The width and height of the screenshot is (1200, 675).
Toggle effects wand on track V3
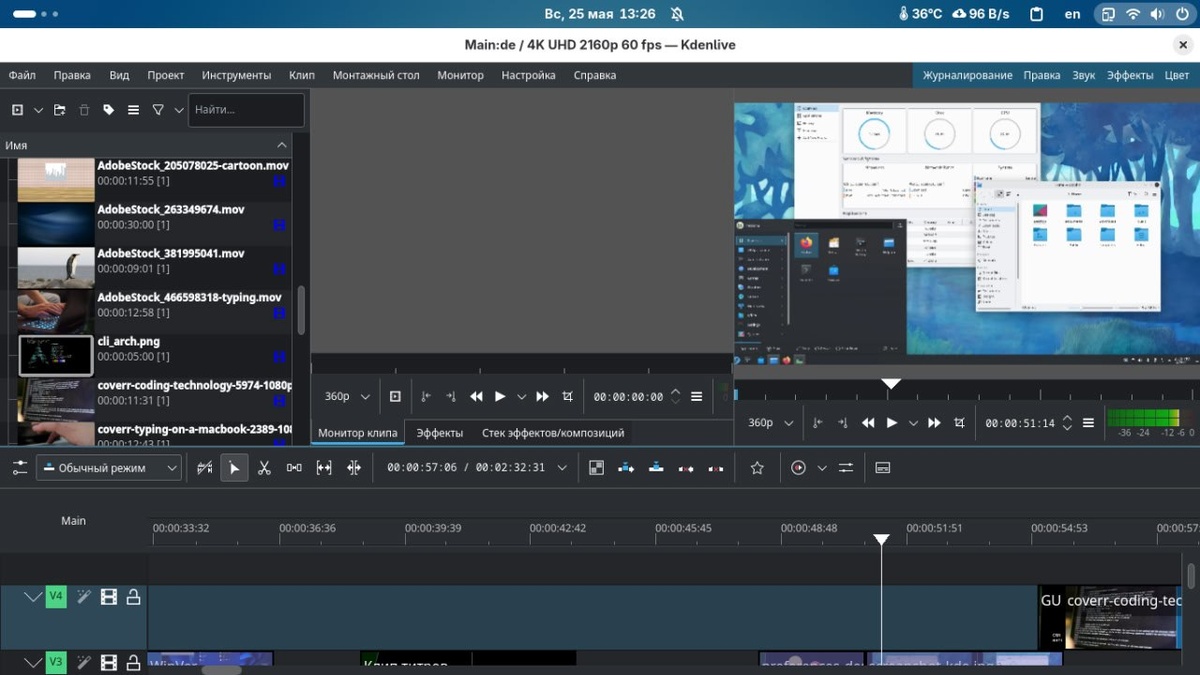[84, 662]
